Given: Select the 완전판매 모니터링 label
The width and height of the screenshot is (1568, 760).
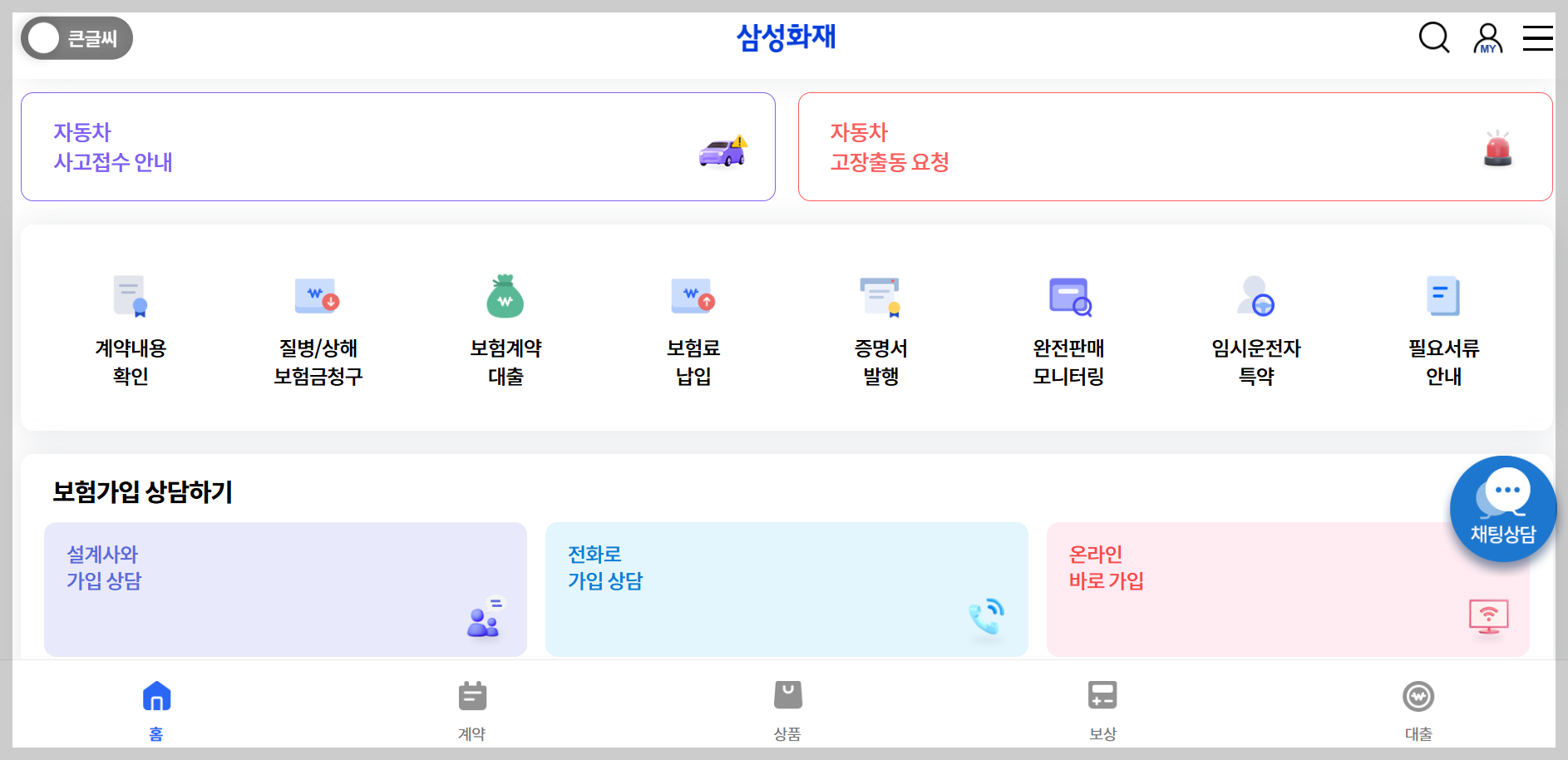Looking at the screenshot, I should pyautogui.click(x=1068, y=362).
